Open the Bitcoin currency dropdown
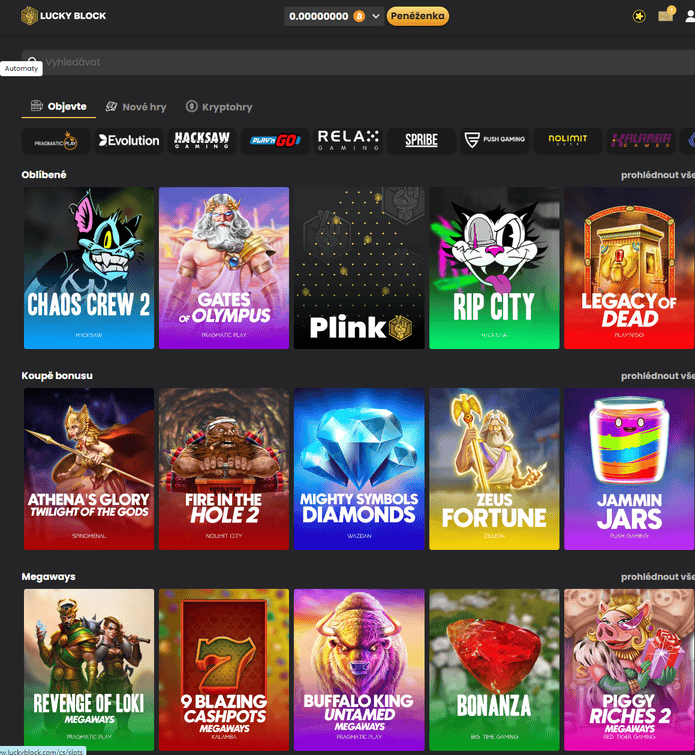 376,16
